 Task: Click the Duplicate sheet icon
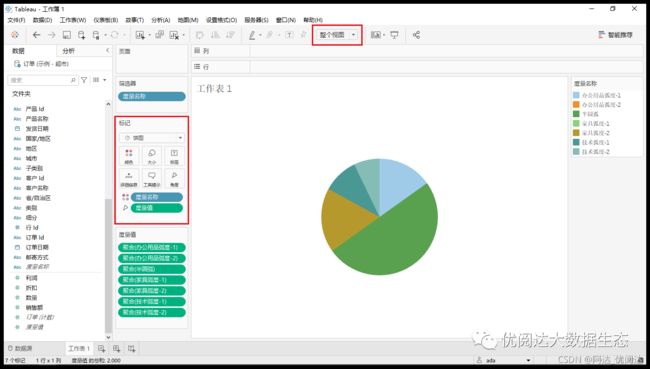pos(160,35)
